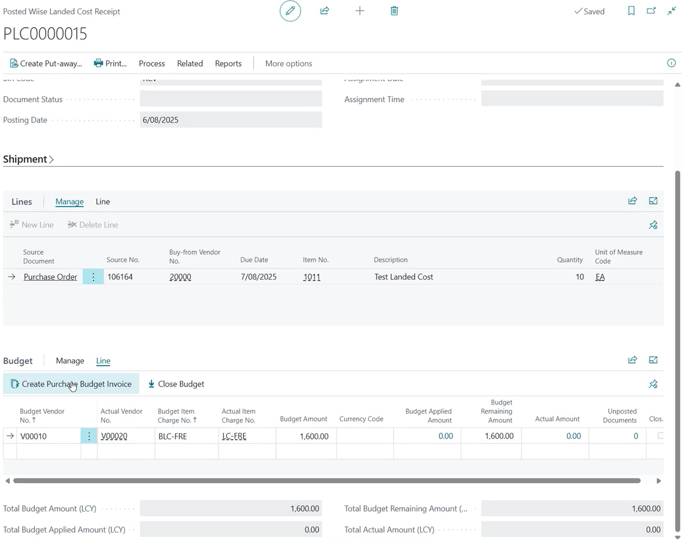Select the Line tab in Budget section
Screen dimensions: 688x540
[x=103, y=361]
